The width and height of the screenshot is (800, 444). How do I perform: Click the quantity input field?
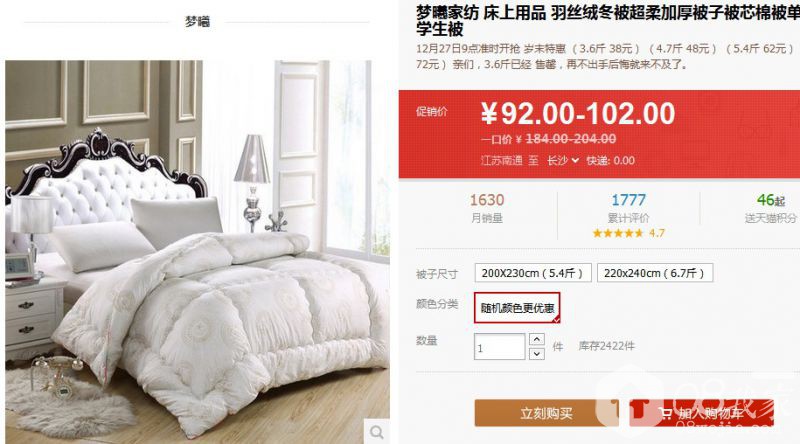(499, 347)
